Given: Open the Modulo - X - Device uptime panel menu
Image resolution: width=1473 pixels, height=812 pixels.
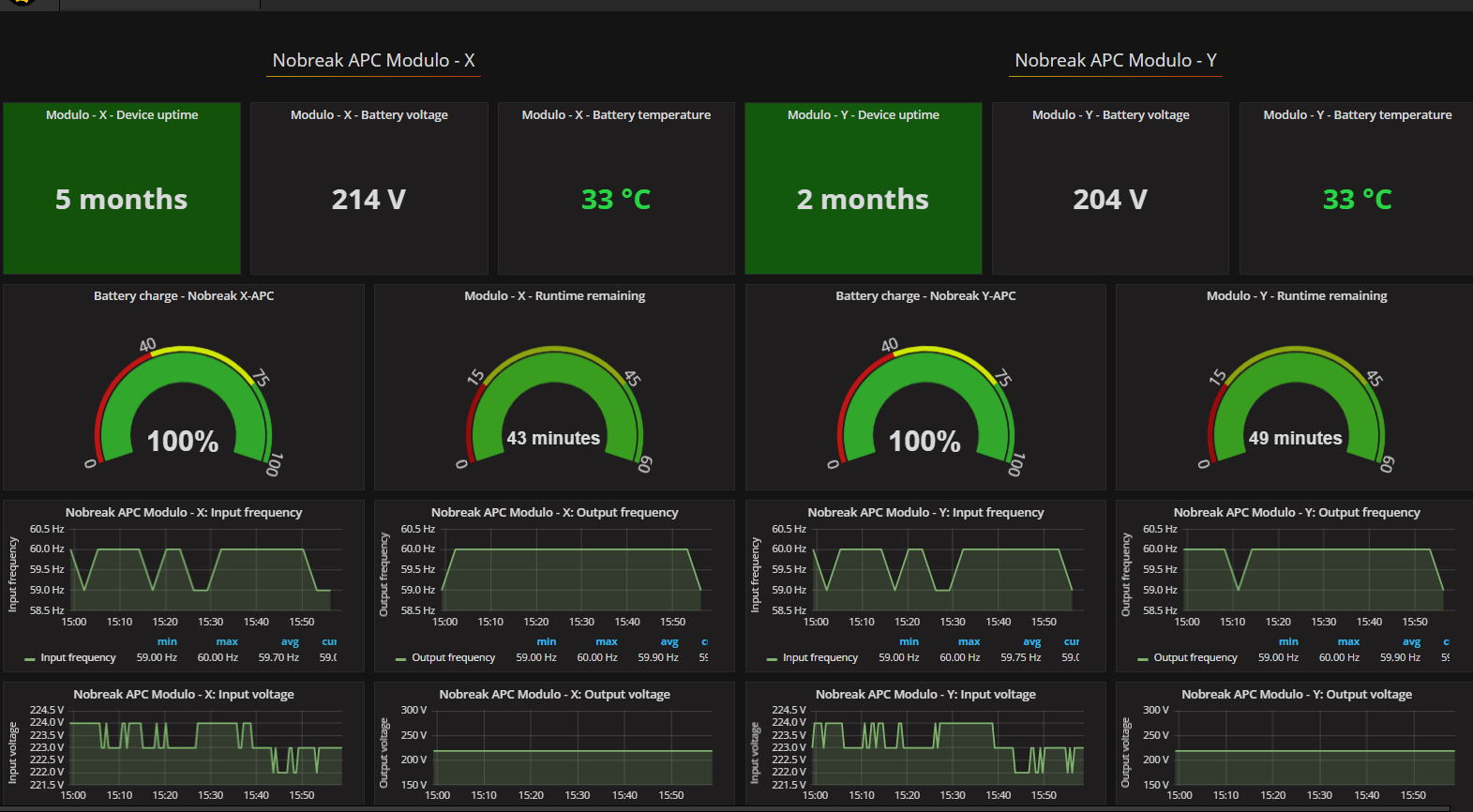Looking at the screenshot, I should (x=122, y=114).
